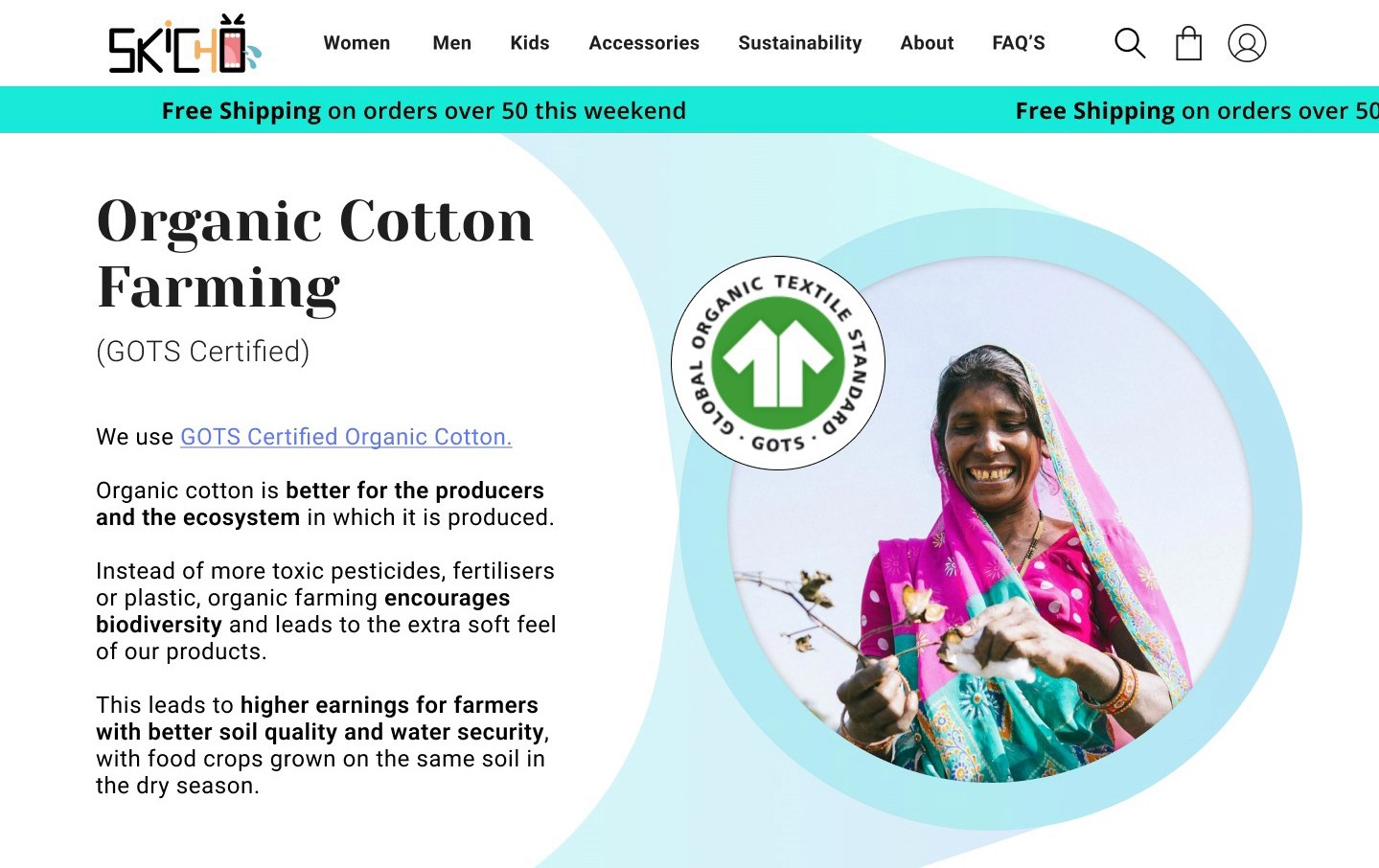Screen dimensions: 1379x868
Task: Open the Women menu
Action: tap(356, 43)
